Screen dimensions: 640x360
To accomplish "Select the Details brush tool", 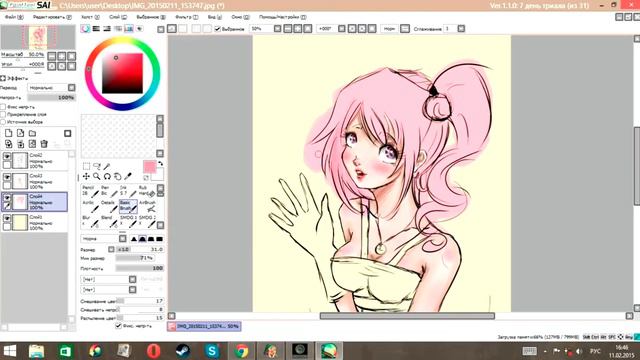I will pyautogui.click(x=109, y=207).
